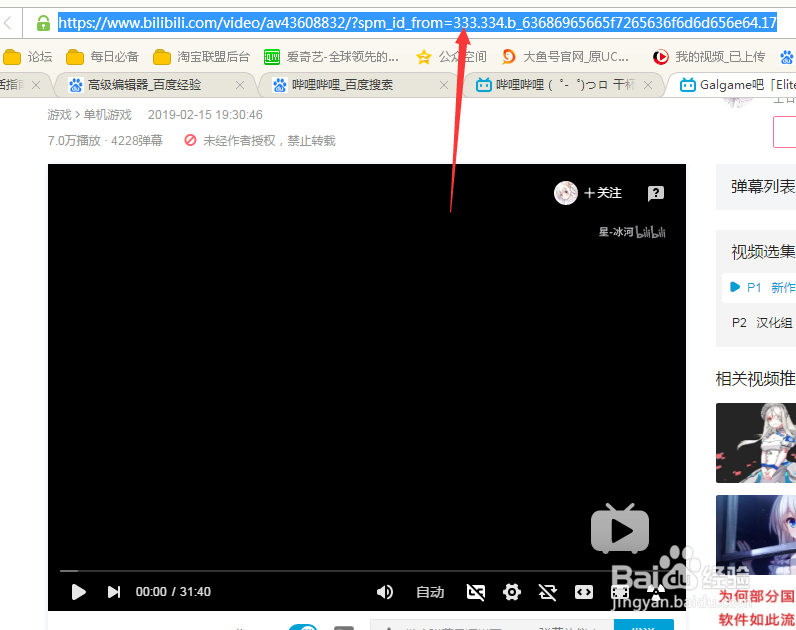Click the 00:00 / 31:40 time display
Image resolution: width=796 pixels, height=630 pixels.
click(173, 592)
